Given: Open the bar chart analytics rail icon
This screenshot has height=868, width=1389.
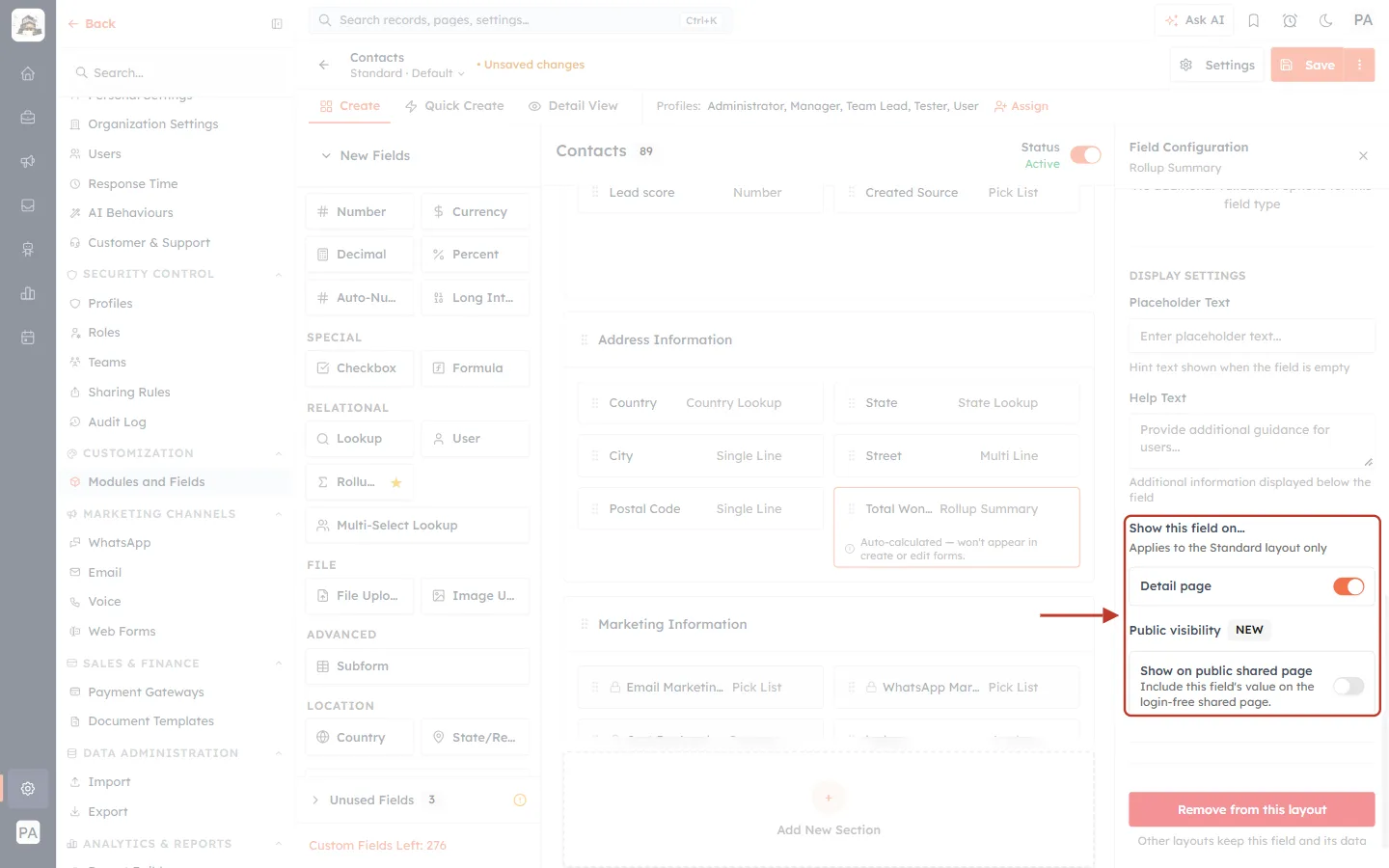Looking at the screenshot, I should click(x=28, y=293).
